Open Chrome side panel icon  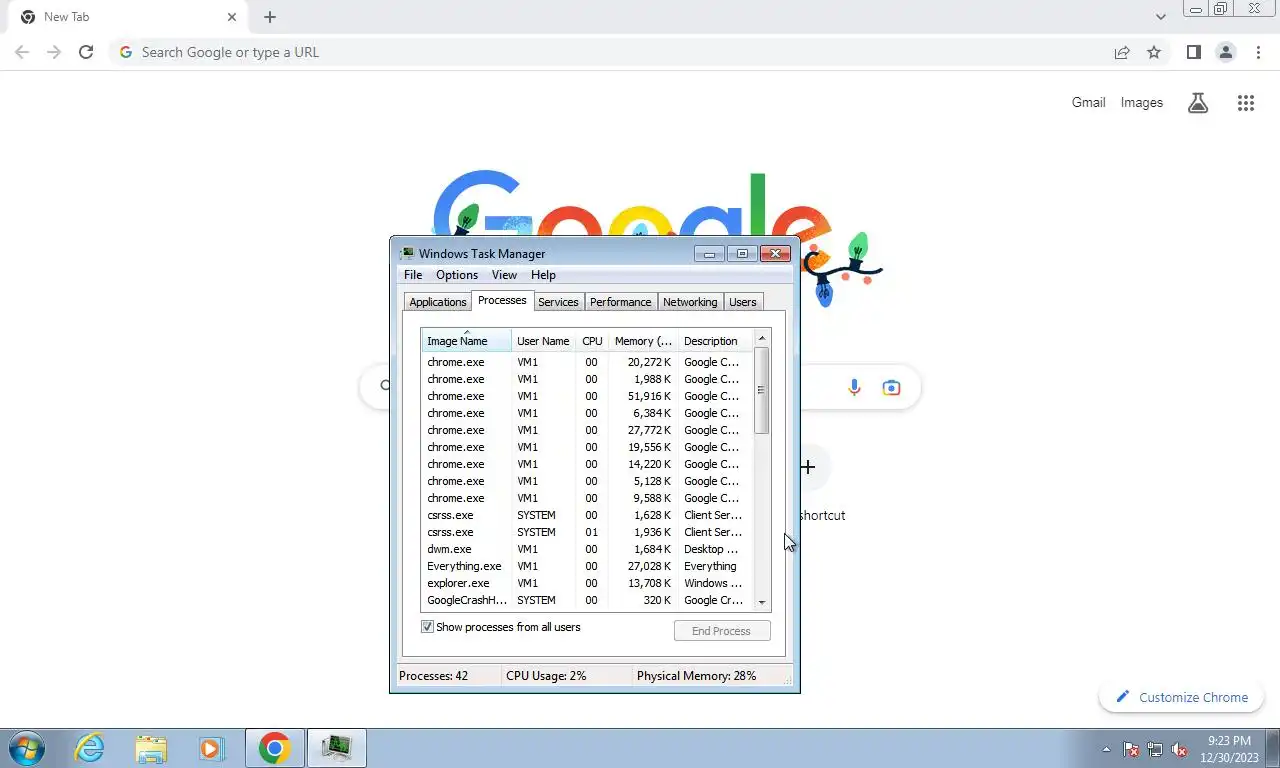click(1193, 52)
